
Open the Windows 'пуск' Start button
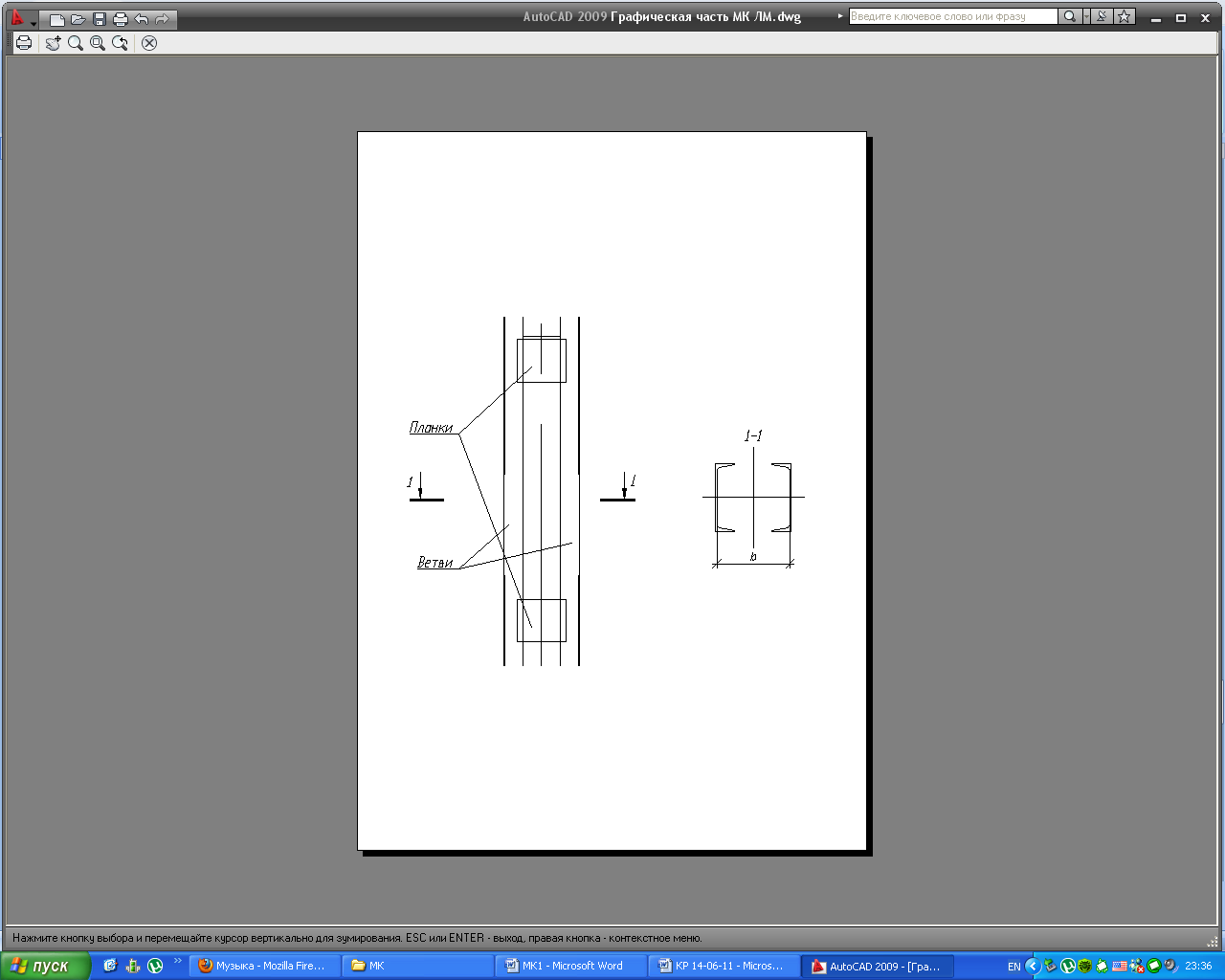(45, 966)
